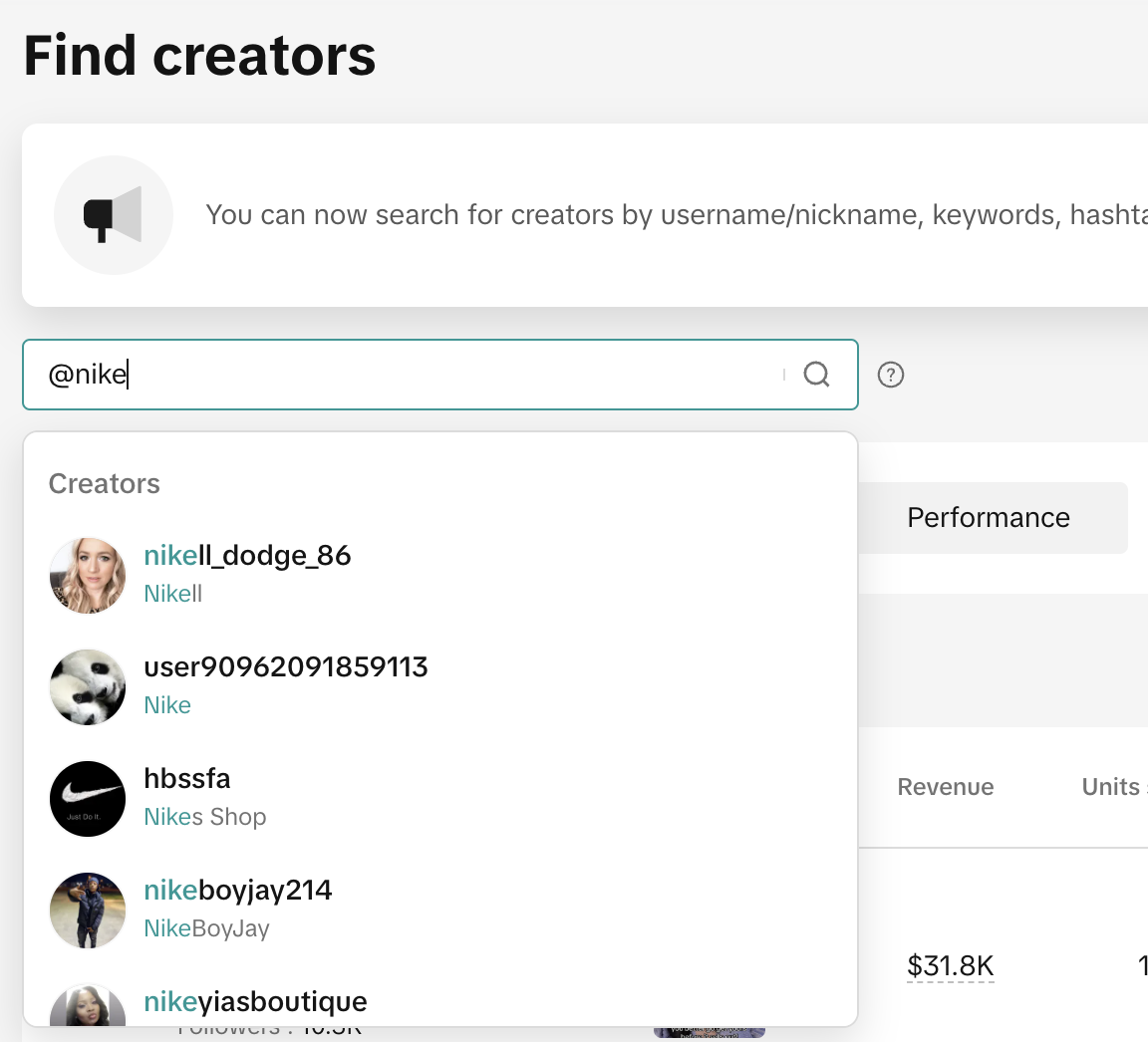Switch to the Performance tab
This screenshot has height=1042, width=1148.
(x=989, y=518)
